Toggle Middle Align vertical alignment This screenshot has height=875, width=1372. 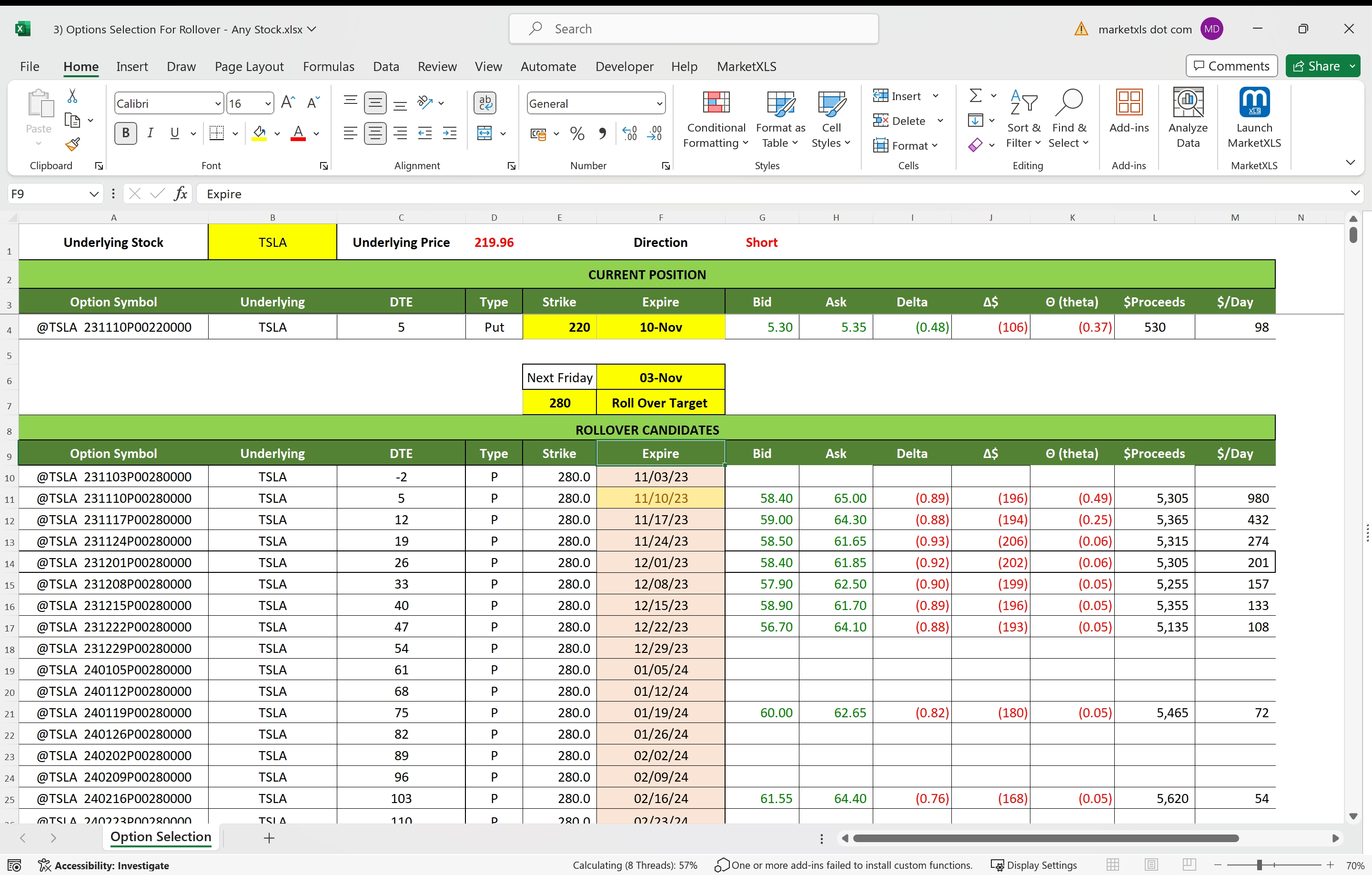coord(375,102)
